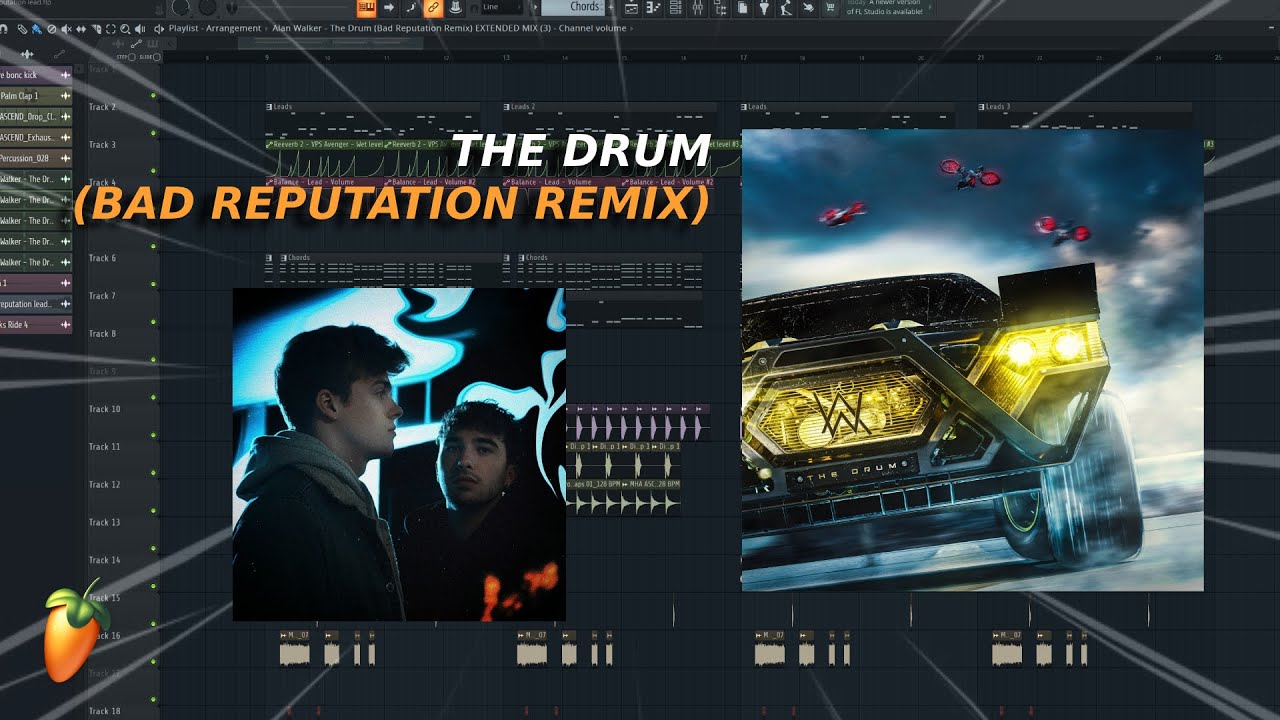Select 'reputation lead..' item in picker list
Viewport: 1280px width, 720px height.
[34, 304]
